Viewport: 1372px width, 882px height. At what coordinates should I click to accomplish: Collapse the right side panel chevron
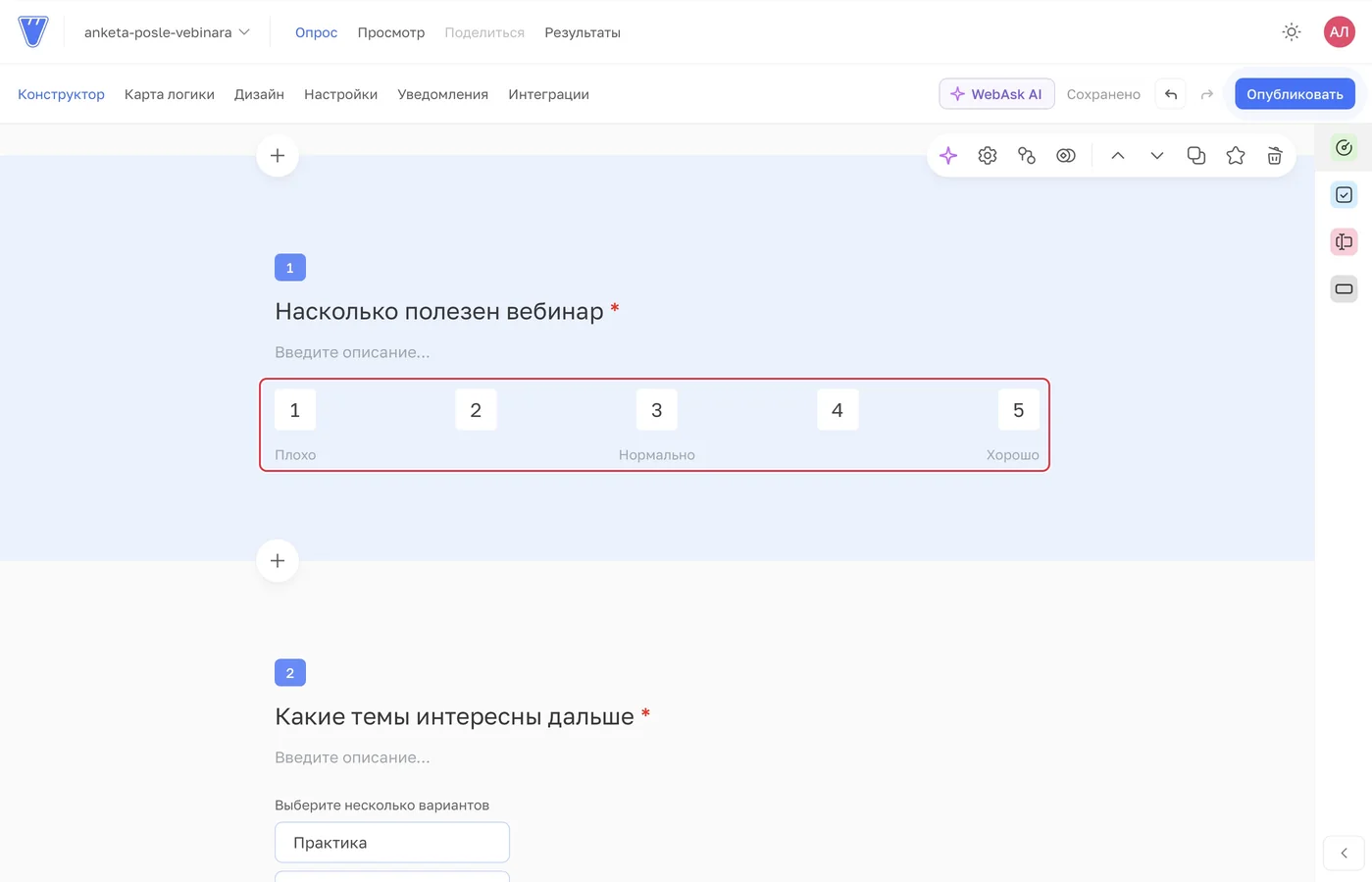pos(1344,854)
